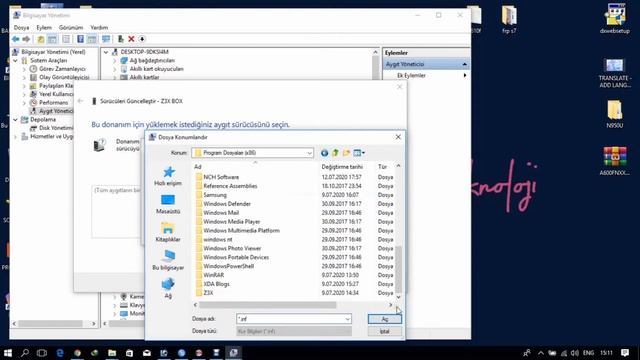The width and height of the screenshot is (640, 360).
Task: Go back in driver update wizard
Action: click(x=80, y=101)
